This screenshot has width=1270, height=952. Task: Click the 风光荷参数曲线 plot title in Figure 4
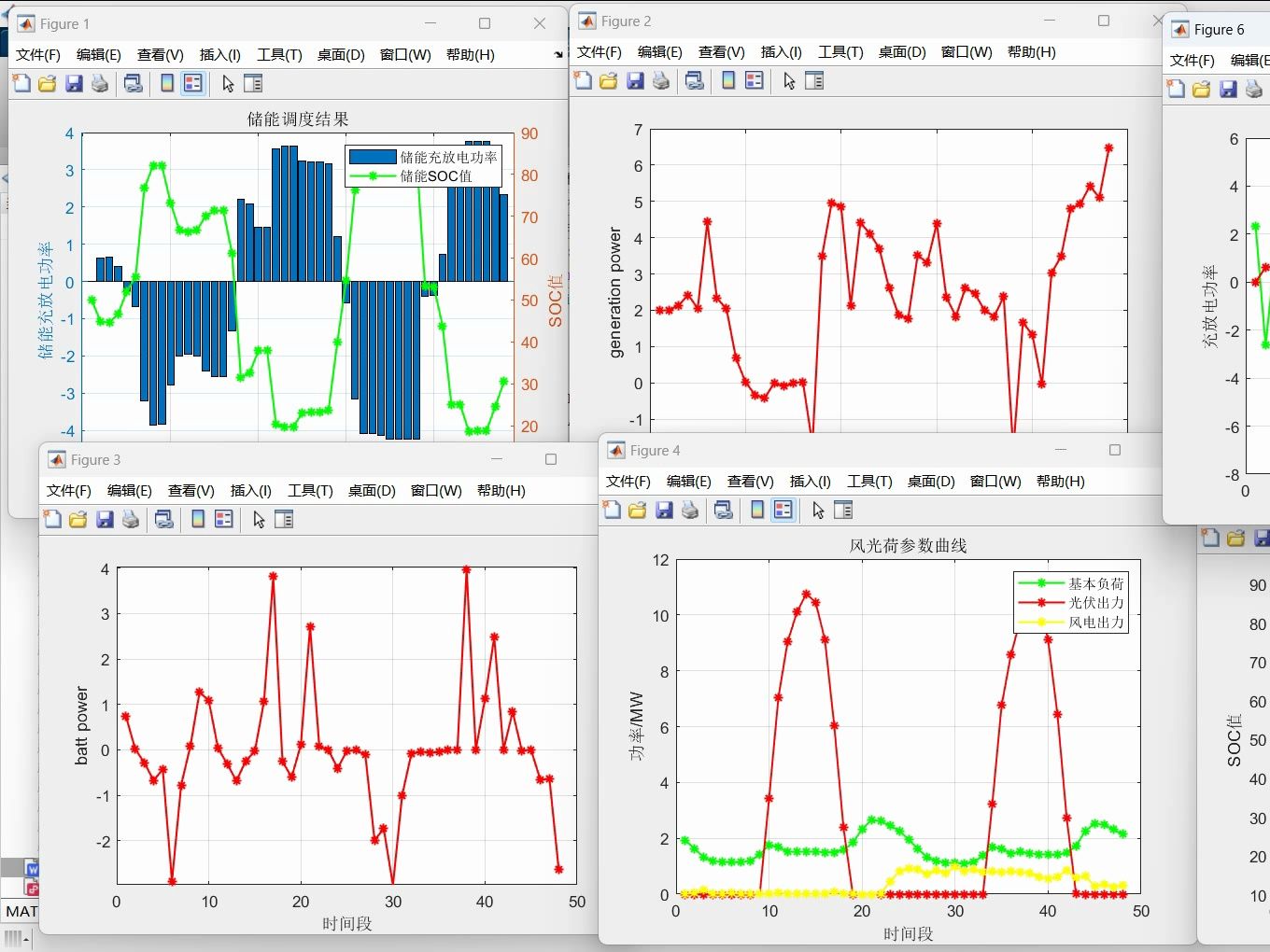point(908,545)
